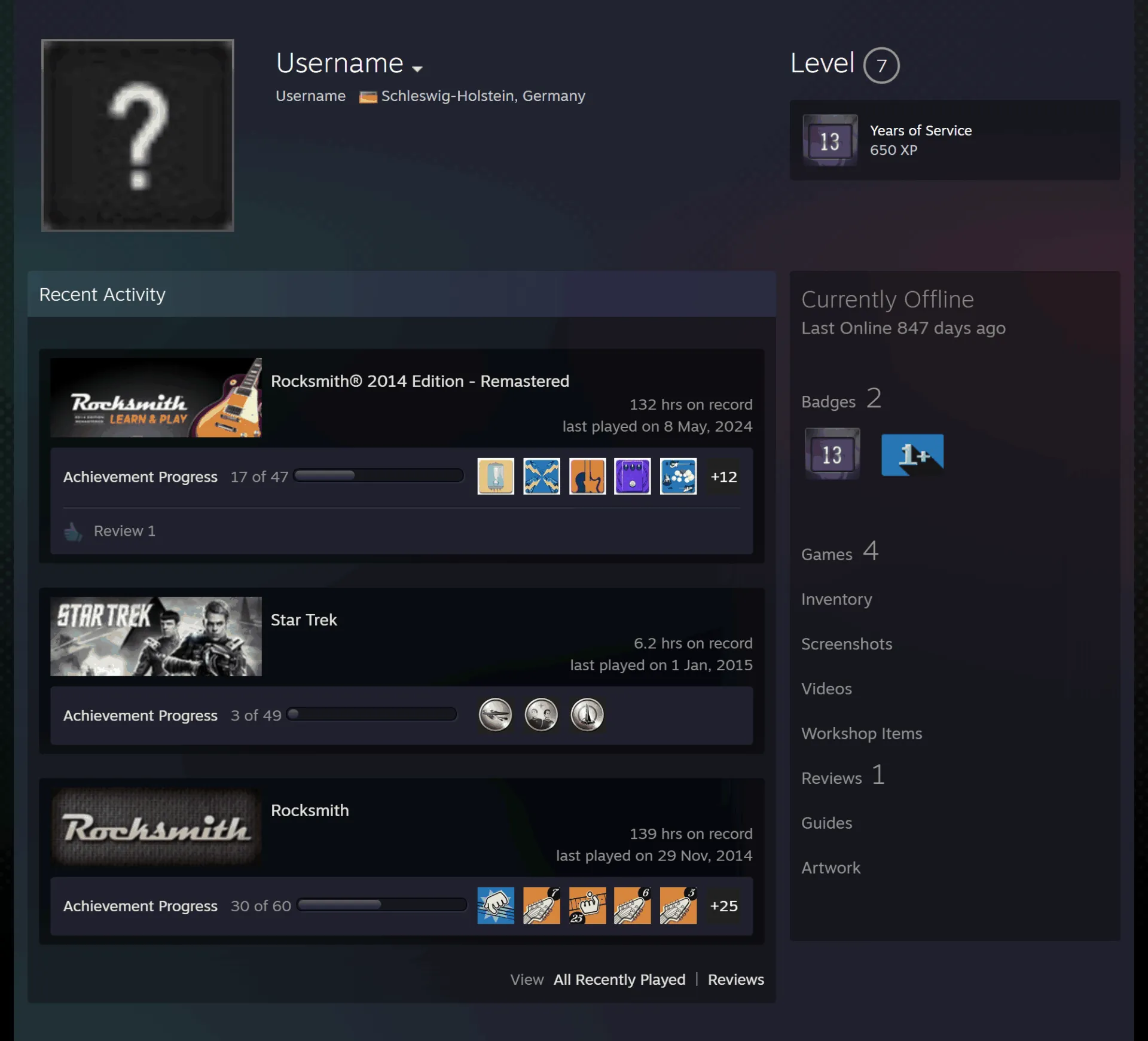Click the two-officers Star Trek achievement icon
This screenshot has height=1041, width=1148.
[542, 715]
